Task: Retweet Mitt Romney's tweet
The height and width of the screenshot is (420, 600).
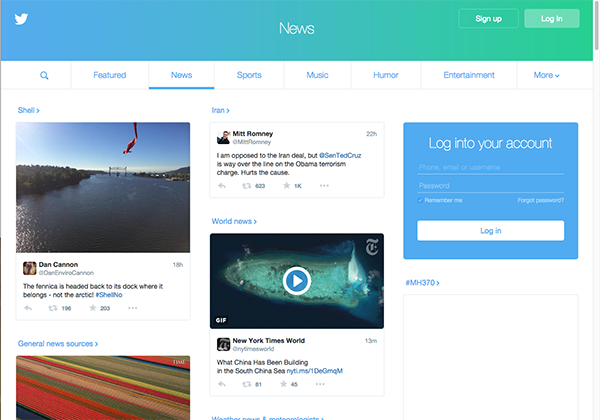Action: 247,186
